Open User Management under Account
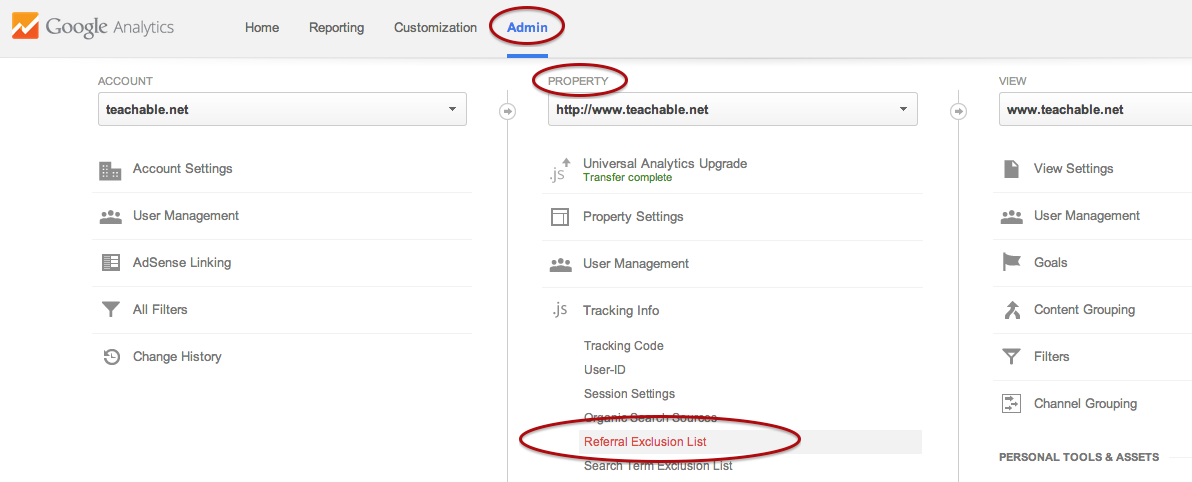This screenshot has width=1192, height=482. coord(185,216)
